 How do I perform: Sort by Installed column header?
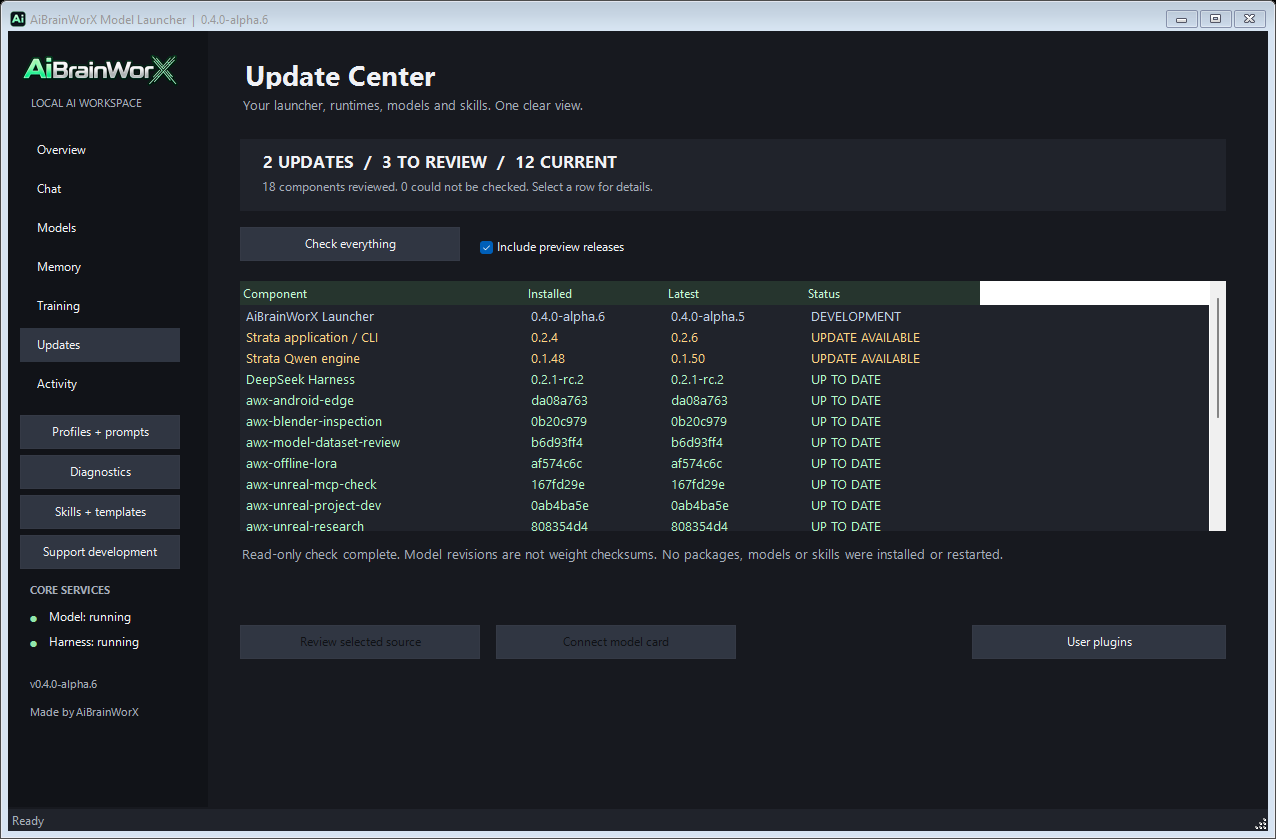coord(595,294)
